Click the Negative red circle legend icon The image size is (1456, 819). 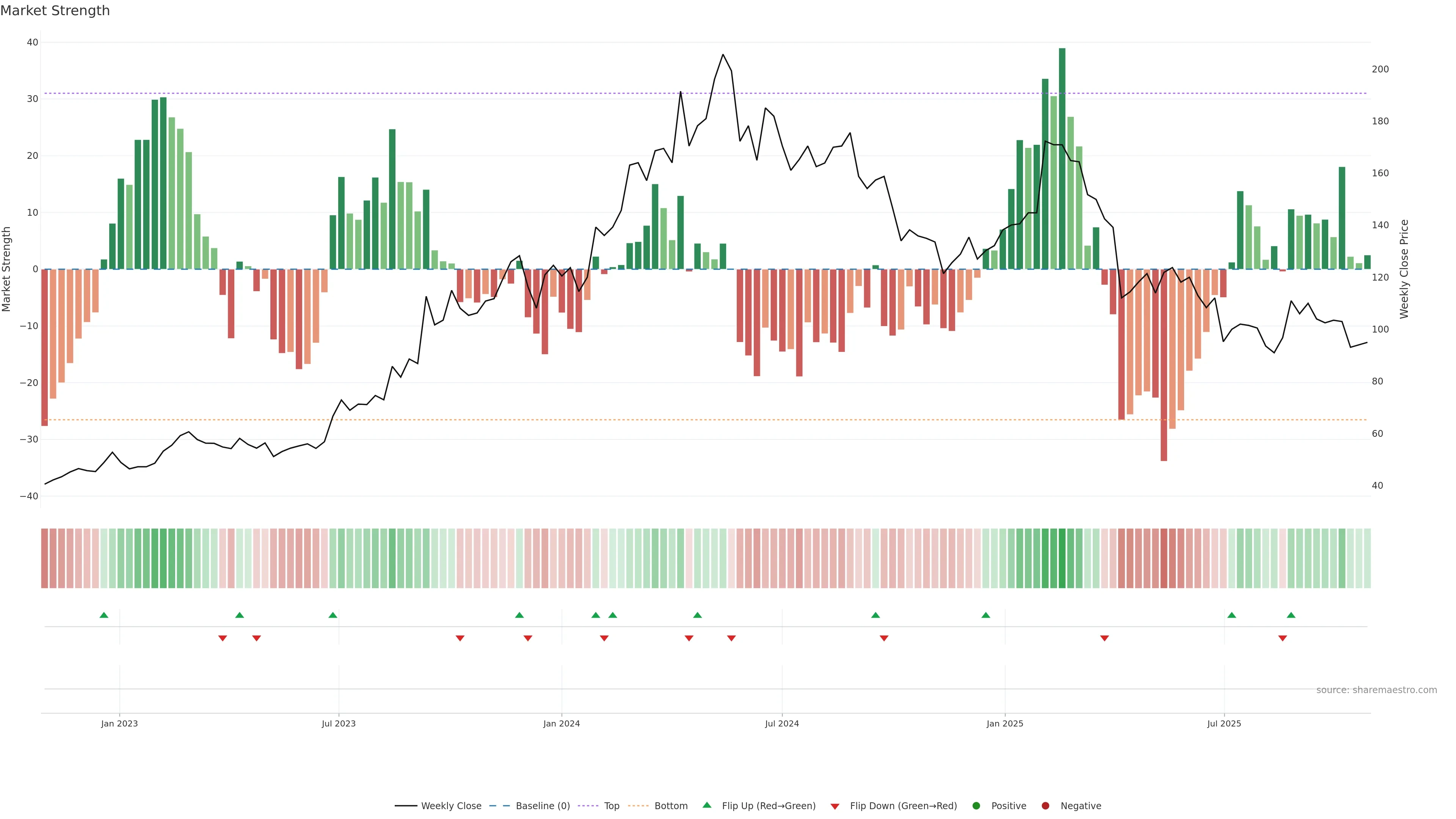point(1045,805)
